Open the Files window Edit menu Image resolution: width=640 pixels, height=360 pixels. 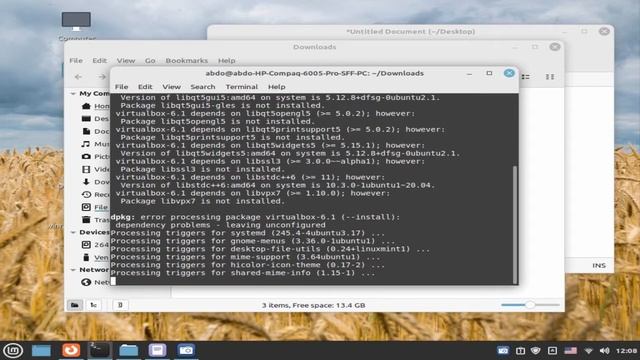coord(99,60)
